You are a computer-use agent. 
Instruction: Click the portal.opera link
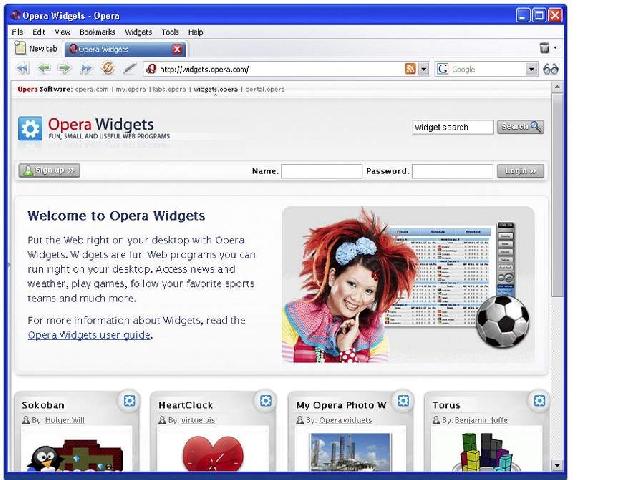tap(265, 89)
